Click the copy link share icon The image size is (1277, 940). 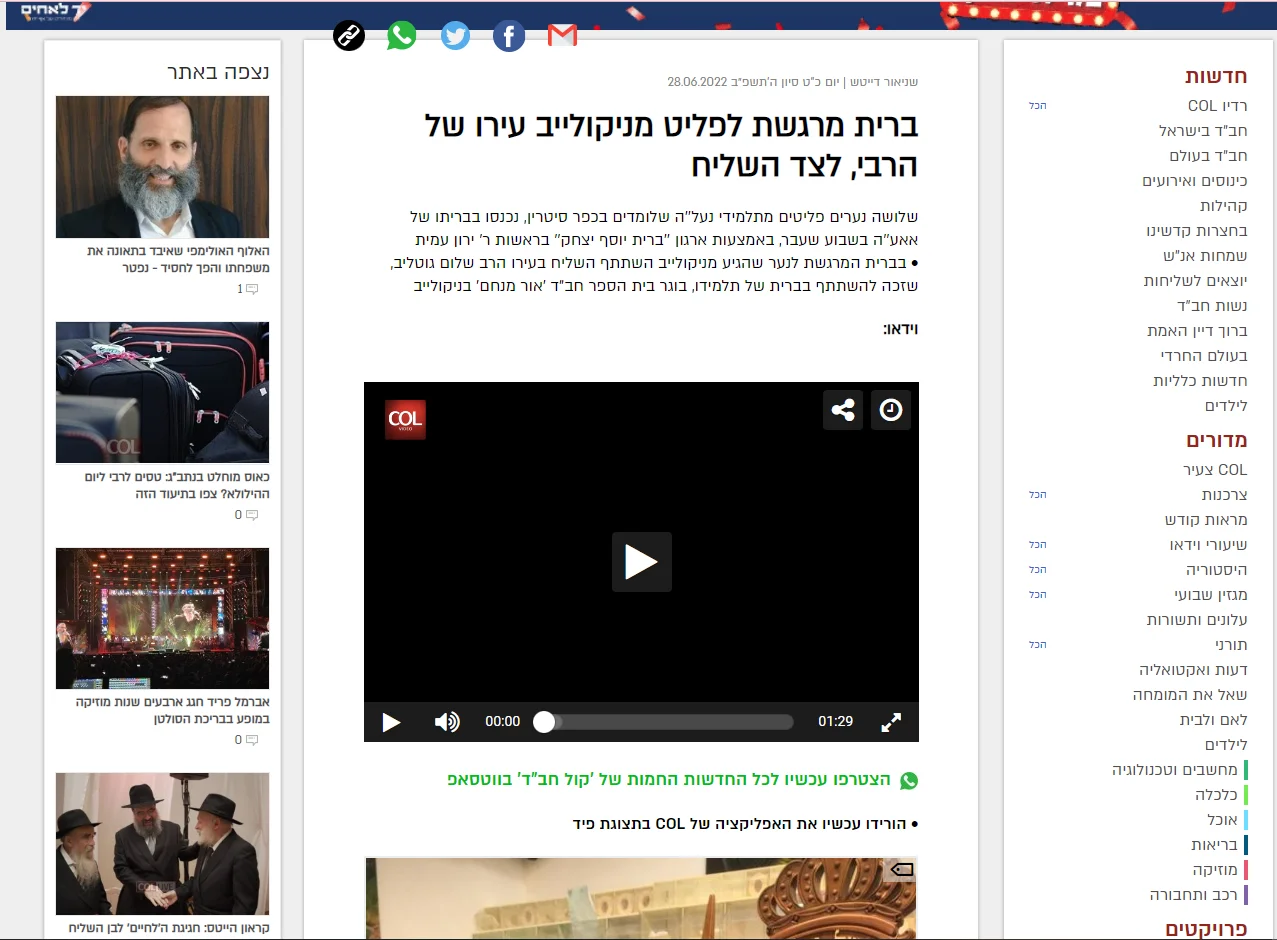(x=348, y=37)
